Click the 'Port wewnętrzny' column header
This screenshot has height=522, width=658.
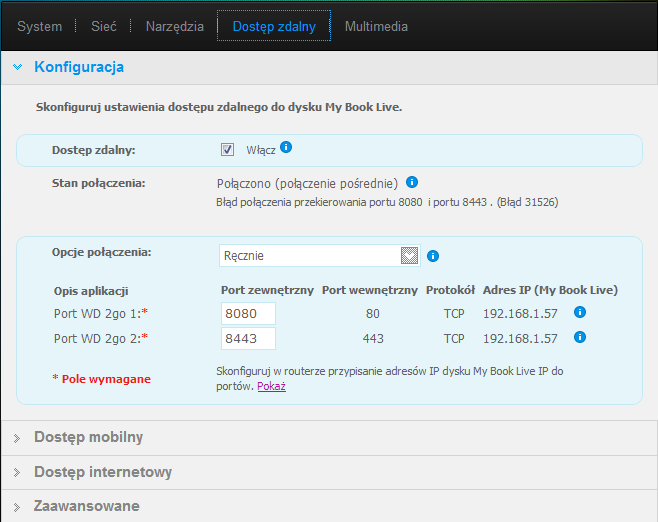coord(370,290)
